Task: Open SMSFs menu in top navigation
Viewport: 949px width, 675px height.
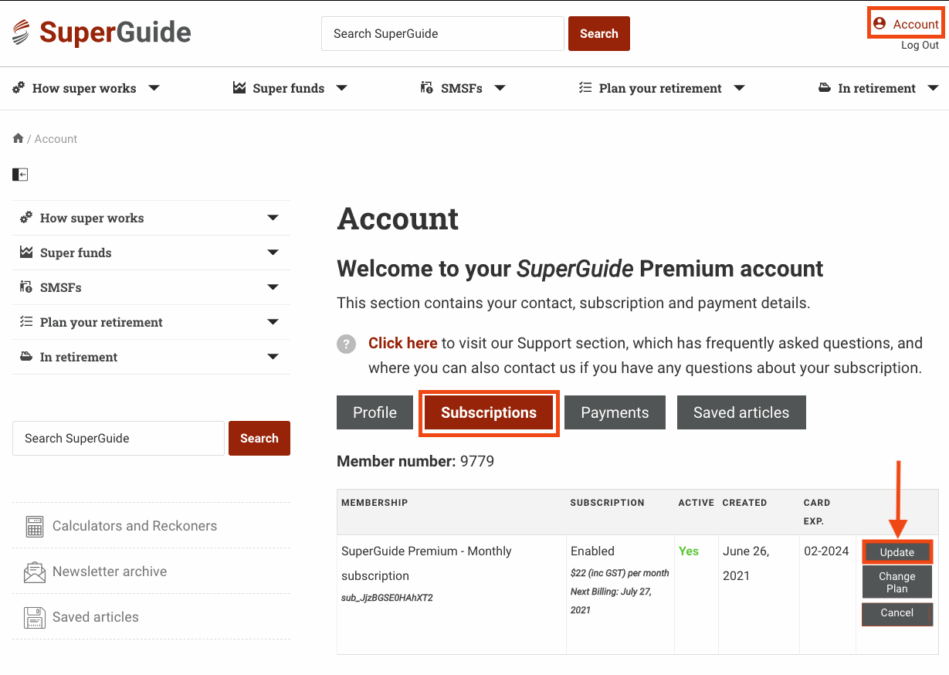Action: click(x=461, y=88)
